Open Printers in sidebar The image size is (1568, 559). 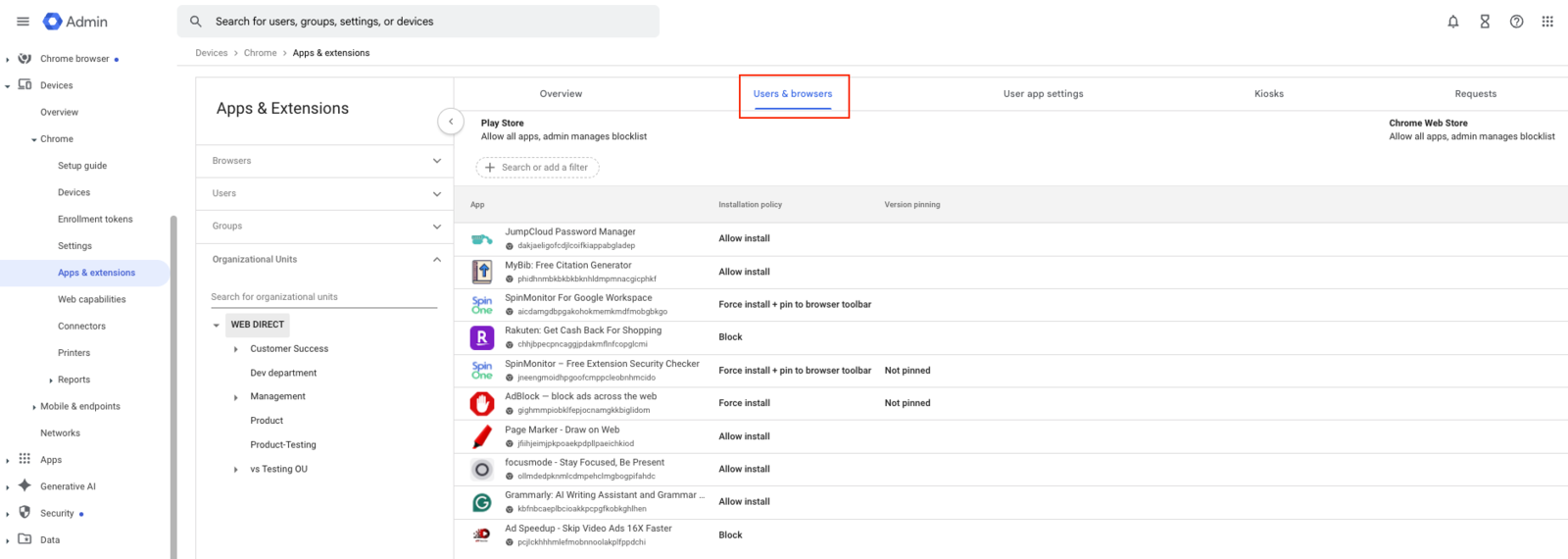[73, 353]
